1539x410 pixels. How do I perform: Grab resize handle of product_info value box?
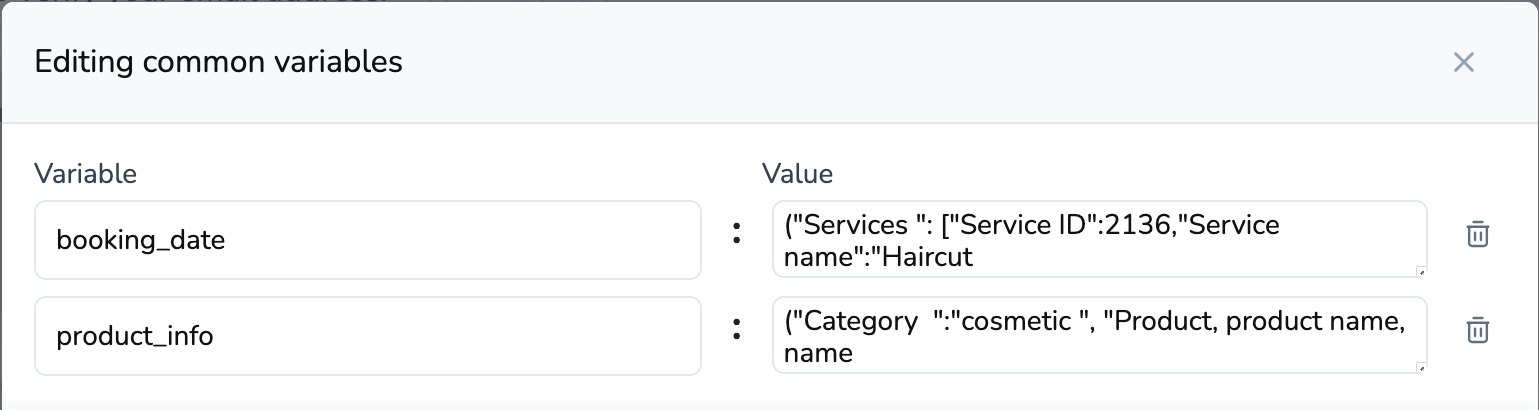1421,368
